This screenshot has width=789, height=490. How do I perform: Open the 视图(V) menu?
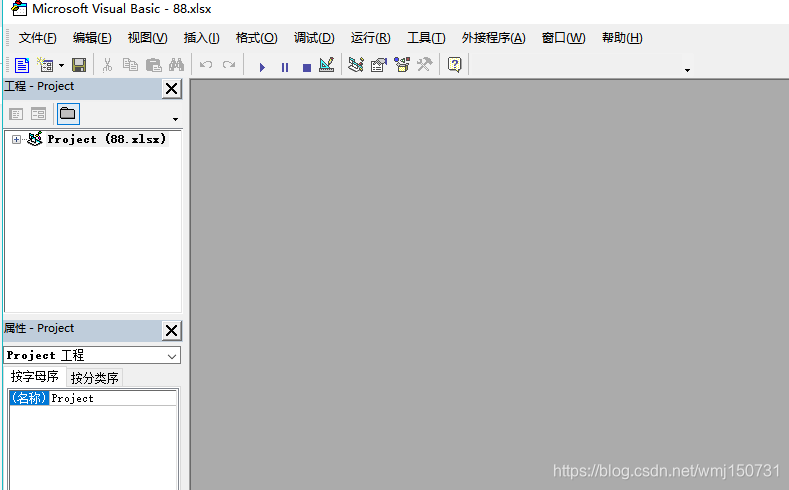coord(147,38)
